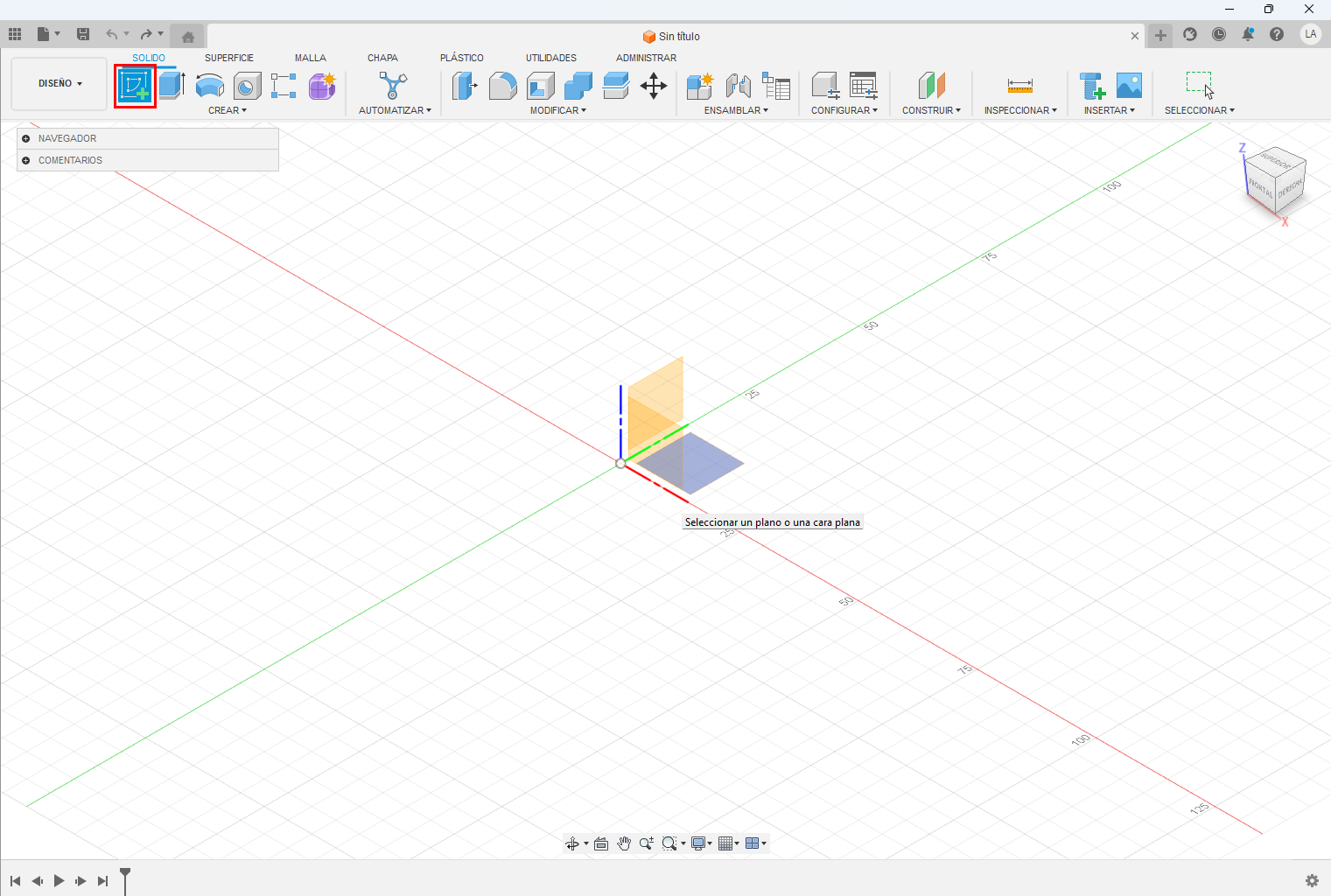This screenshot has height=896, width=1331.
Task: Switch to the UTILIDADES tab
Action: click(551, 58)
